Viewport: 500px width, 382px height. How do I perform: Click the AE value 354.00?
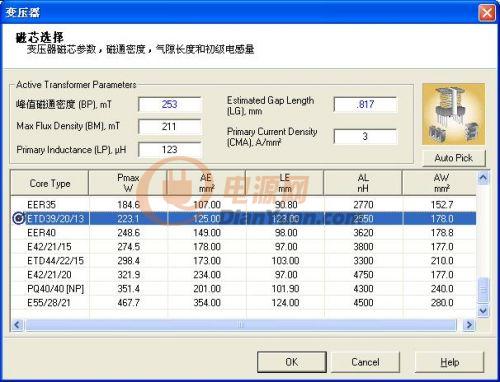pyautogui.click(x=207, y=303)
